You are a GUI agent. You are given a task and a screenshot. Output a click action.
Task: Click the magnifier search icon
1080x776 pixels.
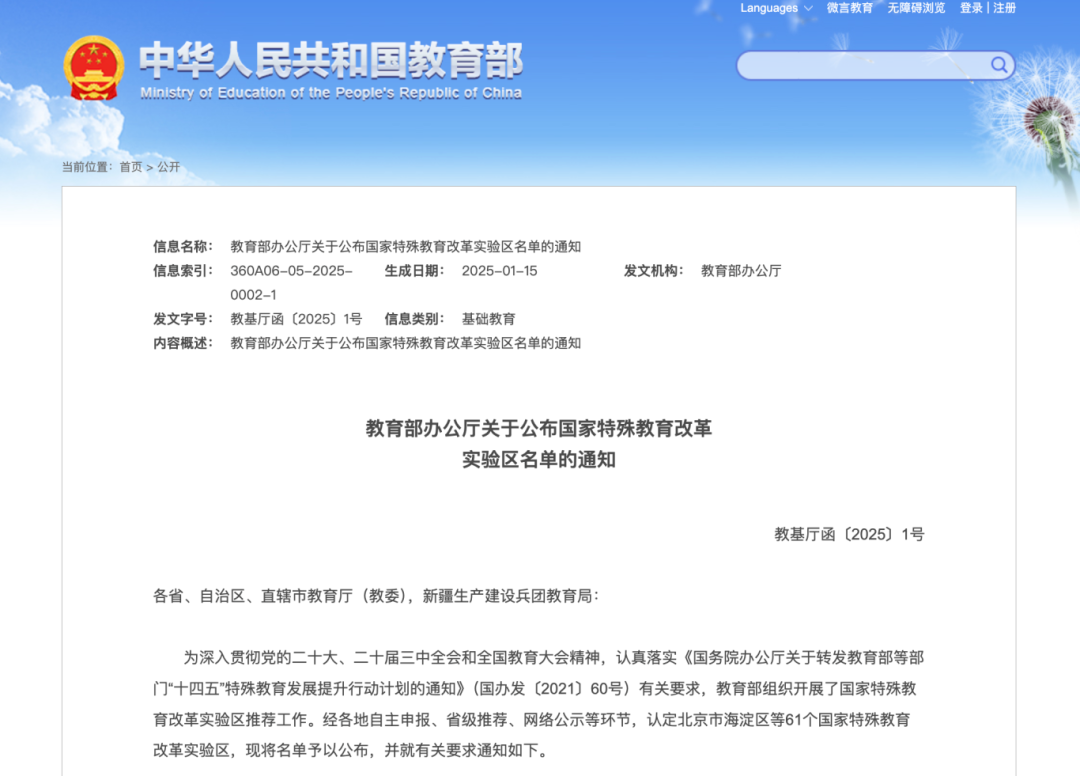(999, 66)
